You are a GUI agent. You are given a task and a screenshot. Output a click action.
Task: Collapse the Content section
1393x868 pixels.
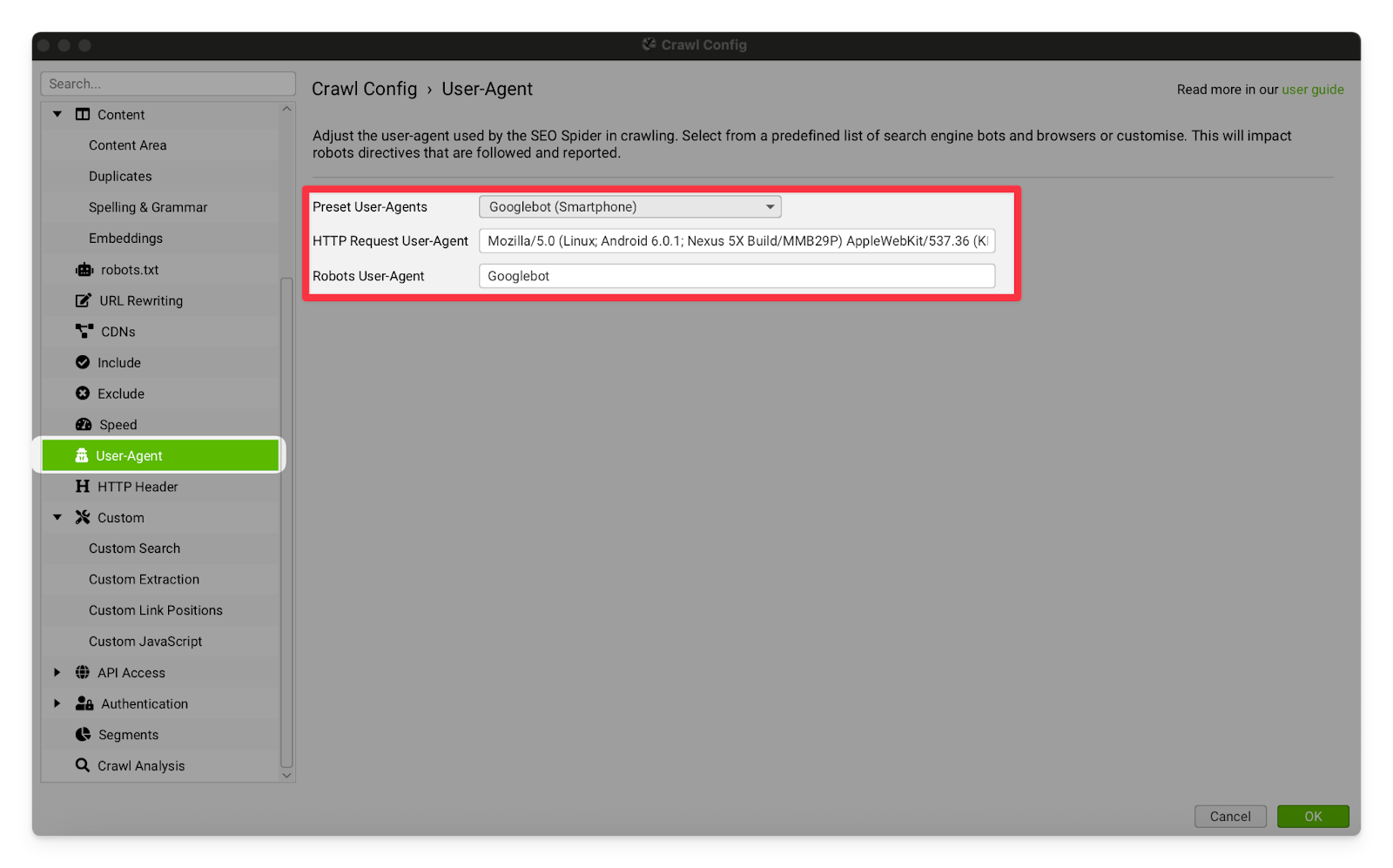57,114
